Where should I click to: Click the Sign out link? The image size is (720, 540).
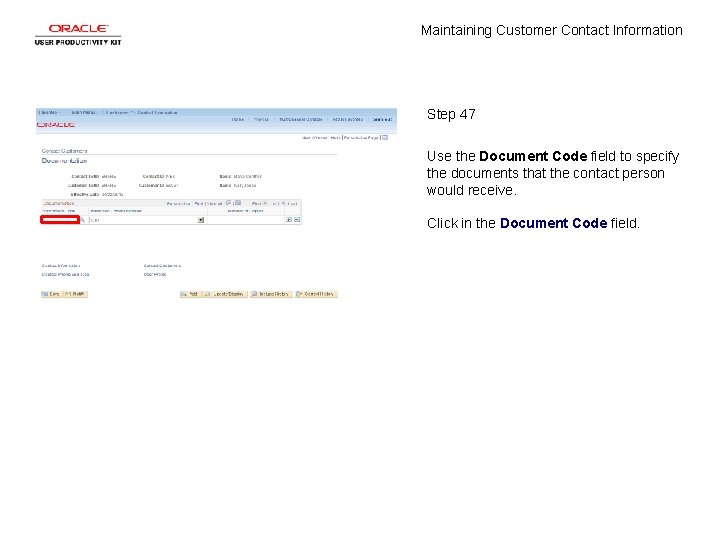pos(382,119)
